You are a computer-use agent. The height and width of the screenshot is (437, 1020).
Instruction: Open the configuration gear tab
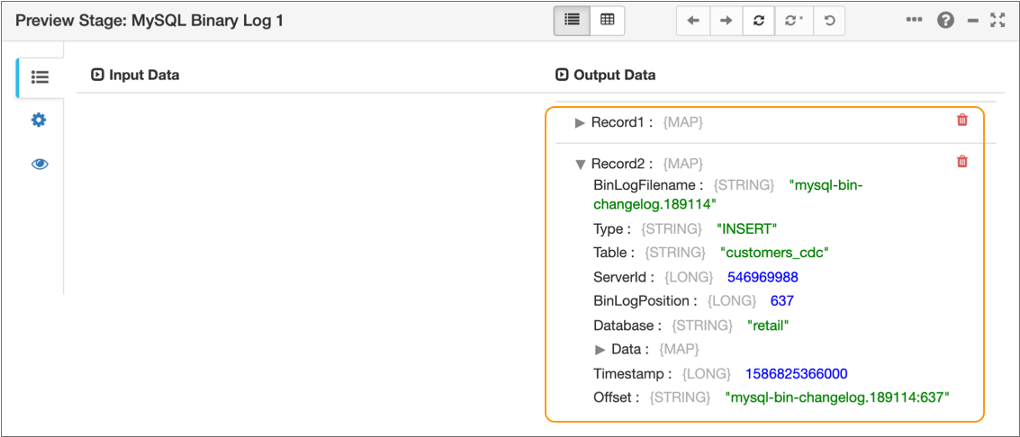39,120
